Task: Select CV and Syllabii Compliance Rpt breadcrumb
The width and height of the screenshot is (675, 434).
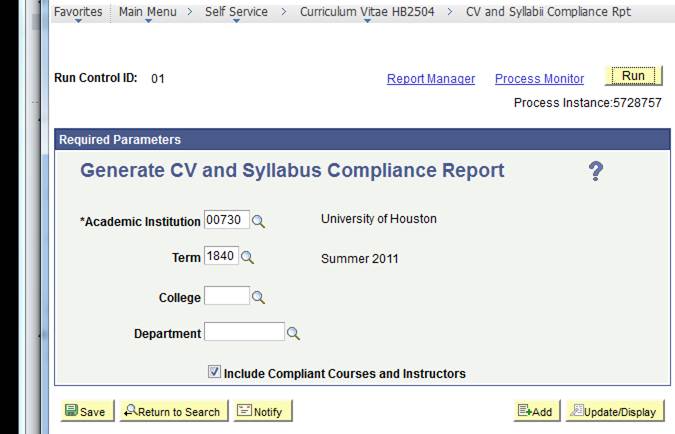Action: 548,12
